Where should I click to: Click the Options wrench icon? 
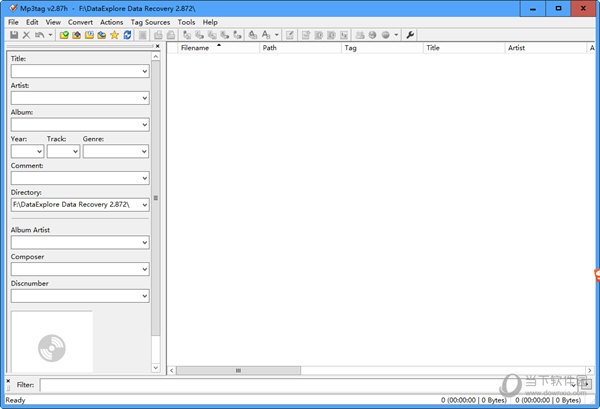coord(410,35)
